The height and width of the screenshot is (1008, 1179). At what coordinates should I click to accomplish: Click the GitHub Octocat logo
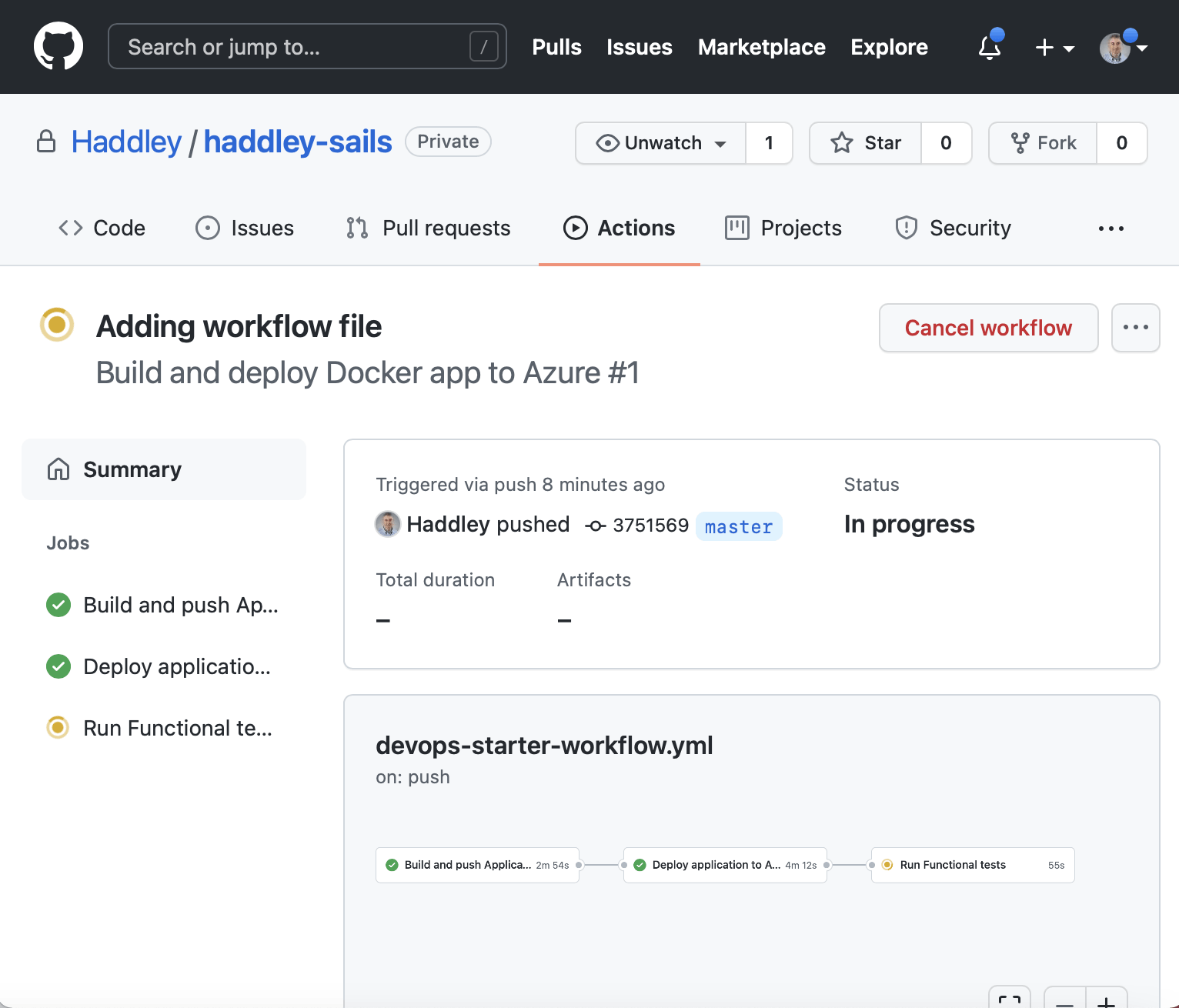tap(58, 47)
